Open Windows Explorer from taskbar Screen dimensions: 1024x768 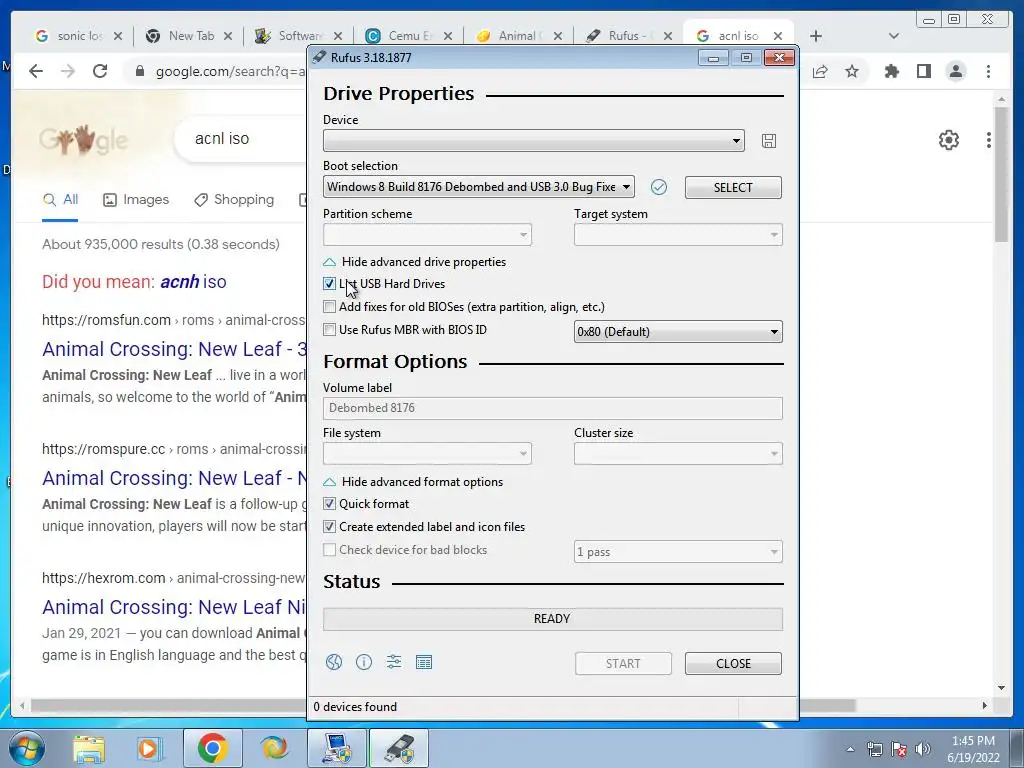click(89, 748)
